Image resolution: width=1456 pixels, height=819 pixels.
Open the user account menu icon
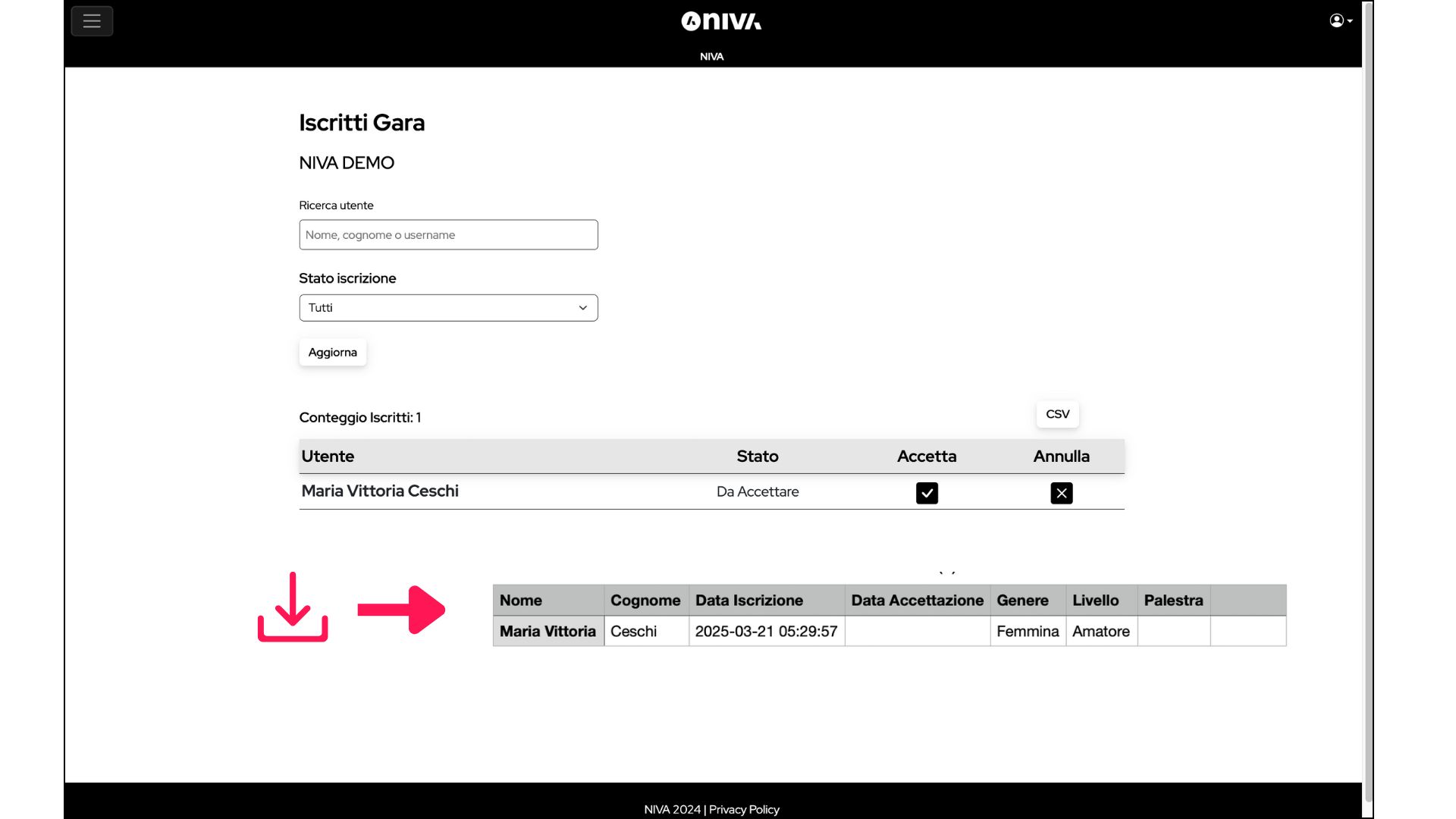pyautogui.click(x=1336, y=20)
